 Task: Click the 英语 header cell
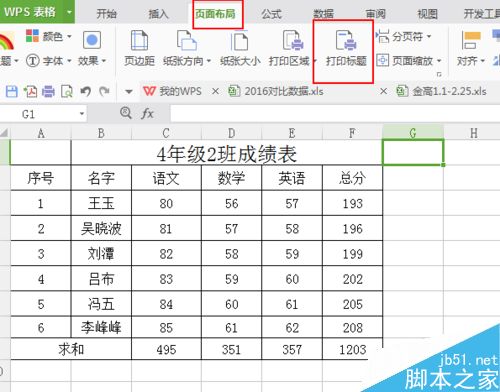pos(292,178)
